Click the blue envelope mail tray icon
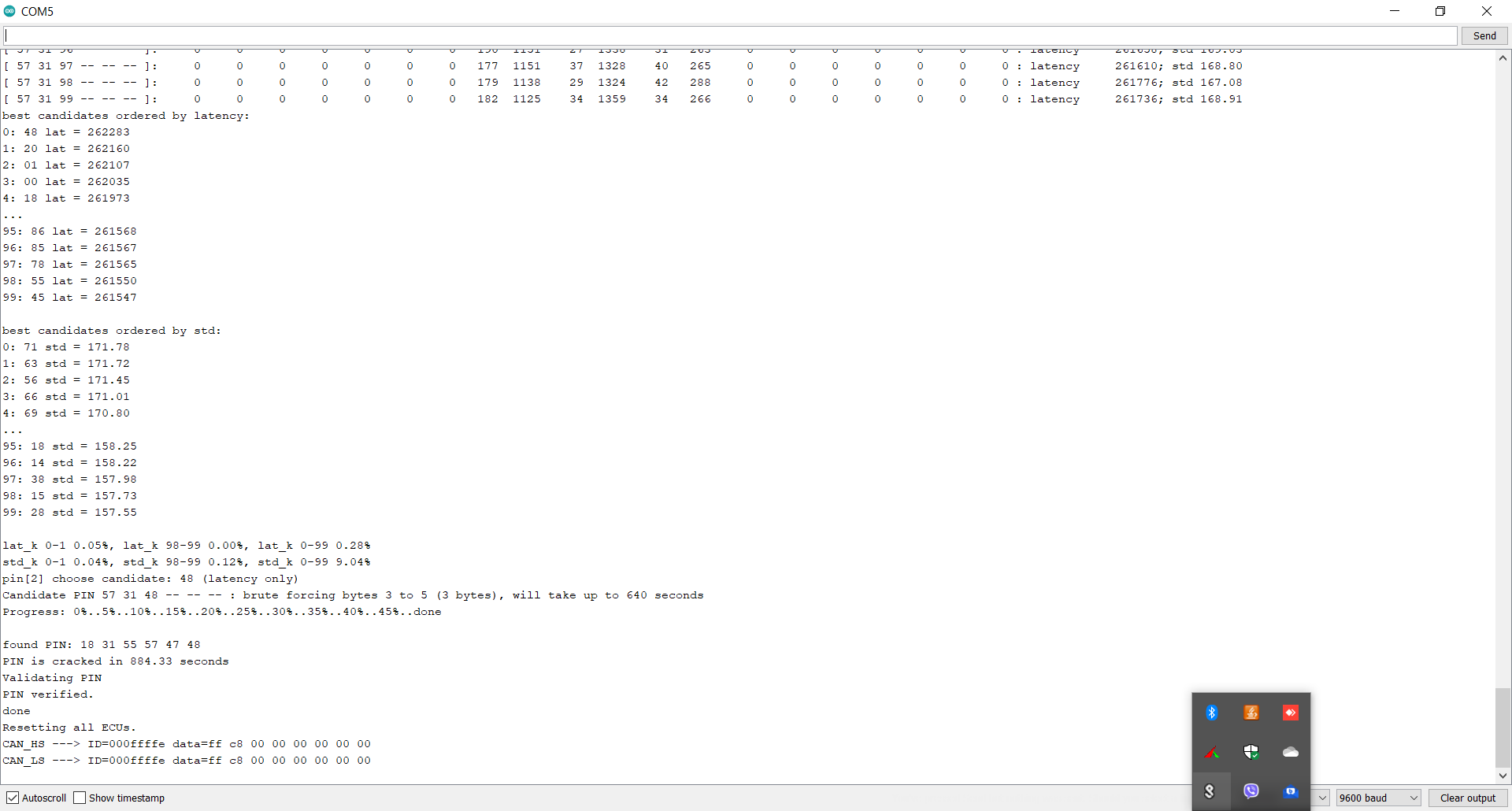The height and width of the screenshot is (811, 1512). point(1291,791)
